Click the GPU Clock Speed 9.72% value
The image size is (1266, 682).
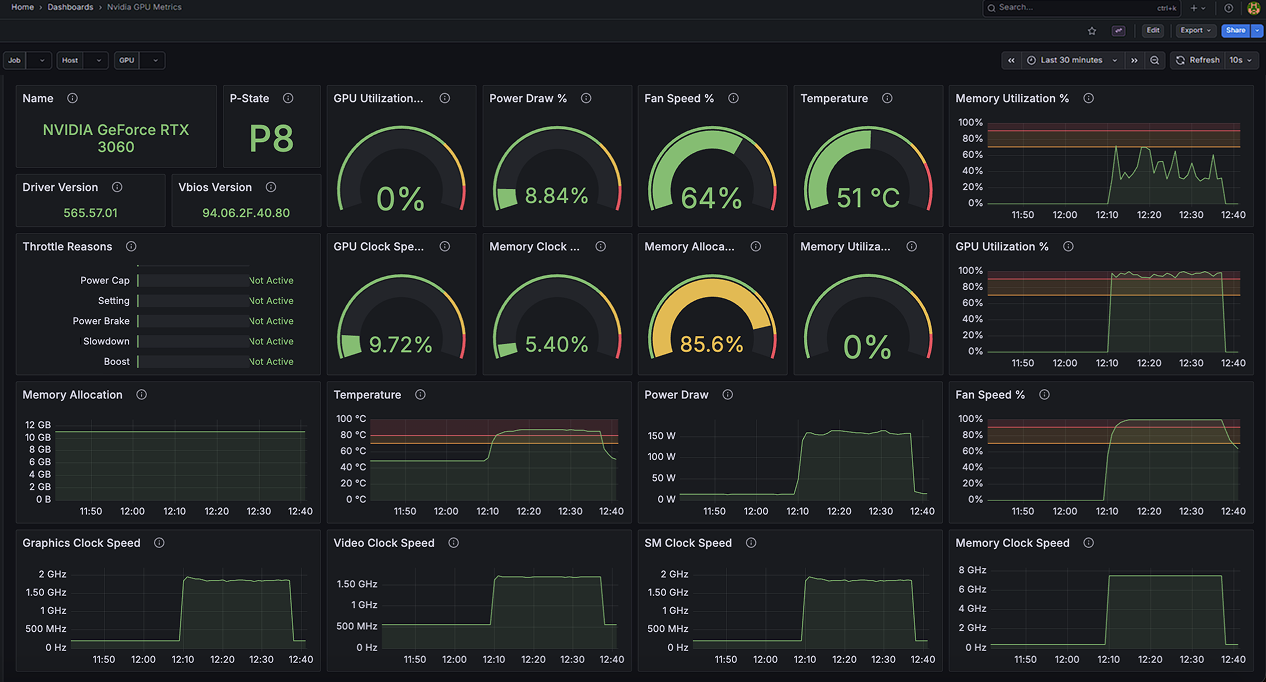click(x=401, y=345)
